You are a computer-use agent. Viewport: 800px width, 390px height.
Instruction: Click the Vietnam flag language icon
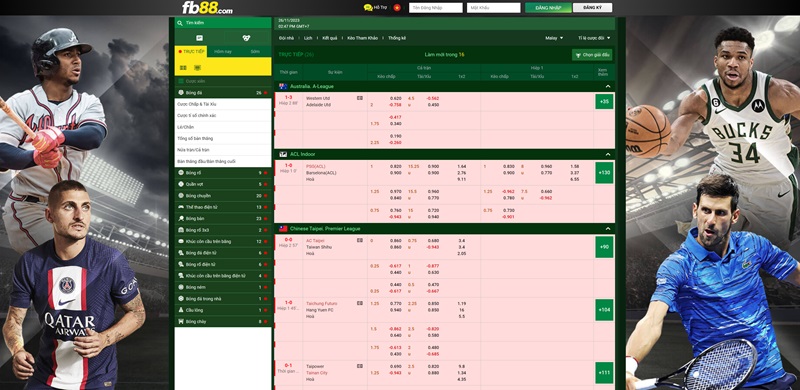coord(397,8)
